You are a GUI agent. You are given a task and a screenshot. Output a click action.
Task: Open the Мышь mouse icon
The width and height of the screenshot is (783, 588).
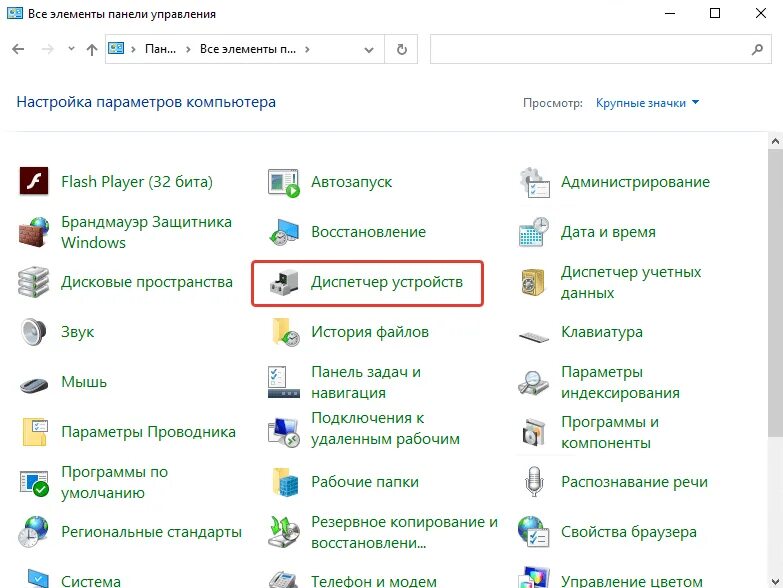(x=34, y=385)
